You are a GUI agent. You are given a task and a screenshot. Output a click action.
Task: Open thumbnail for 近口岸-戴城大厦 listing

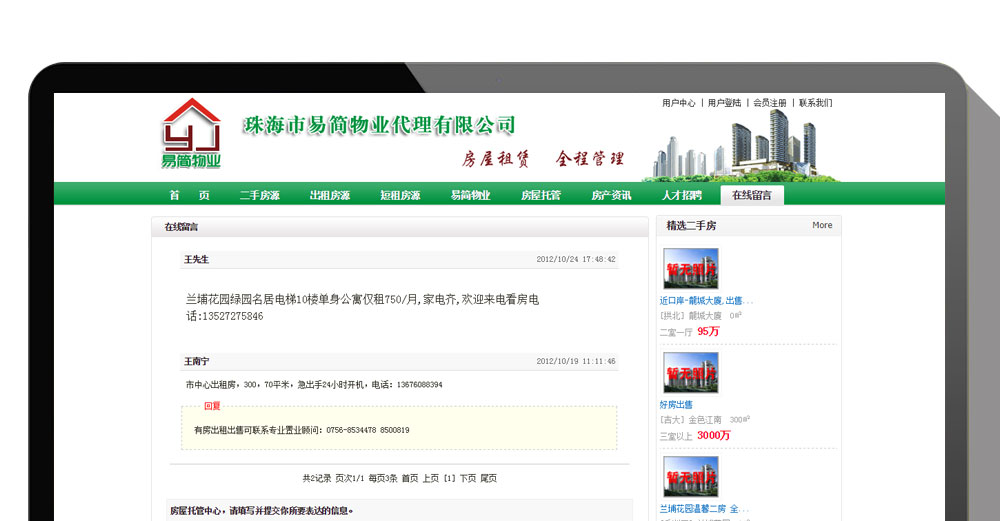point(691,269)
